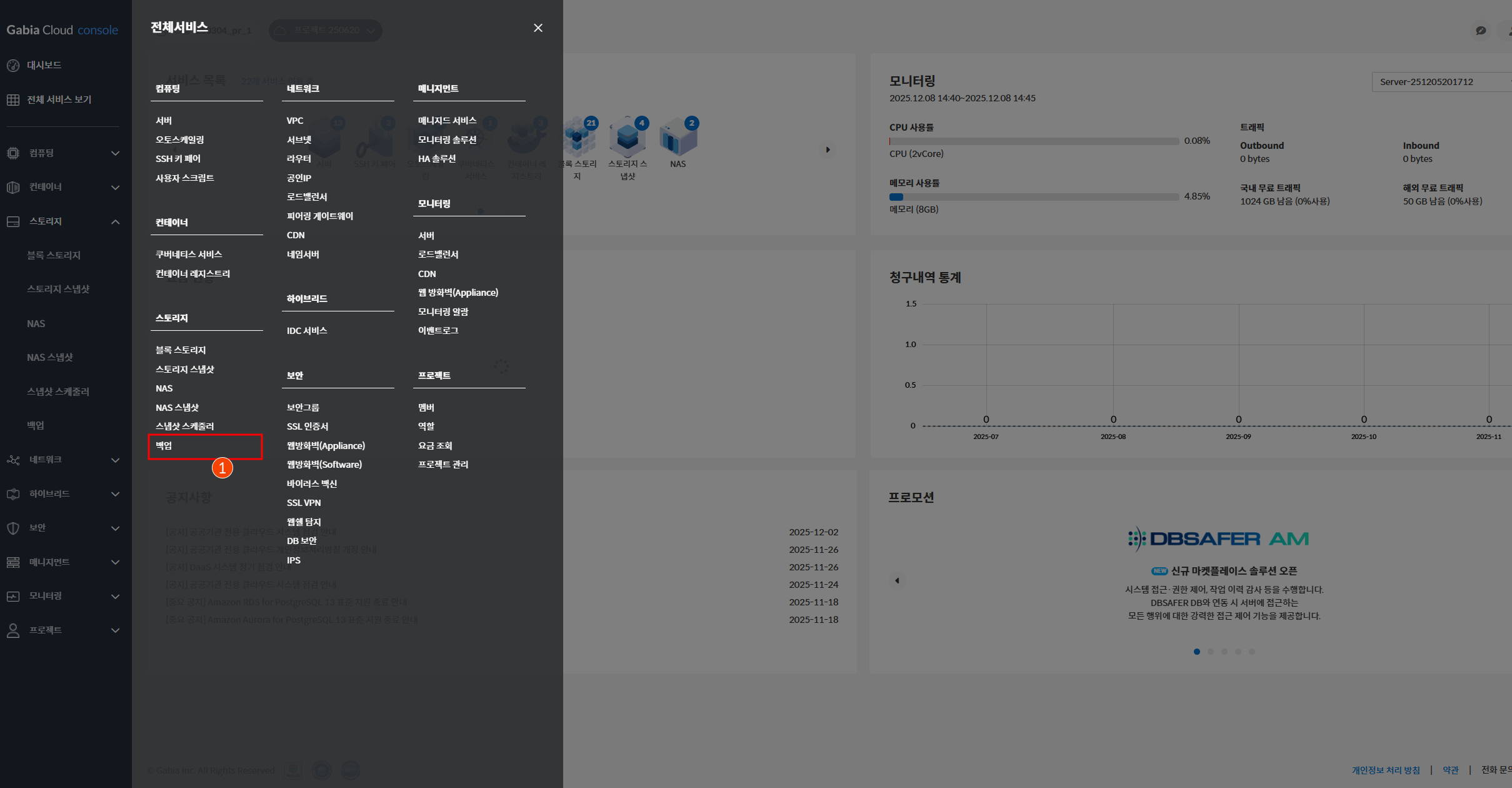Select 백업 in the storage menu

point(164,446)
